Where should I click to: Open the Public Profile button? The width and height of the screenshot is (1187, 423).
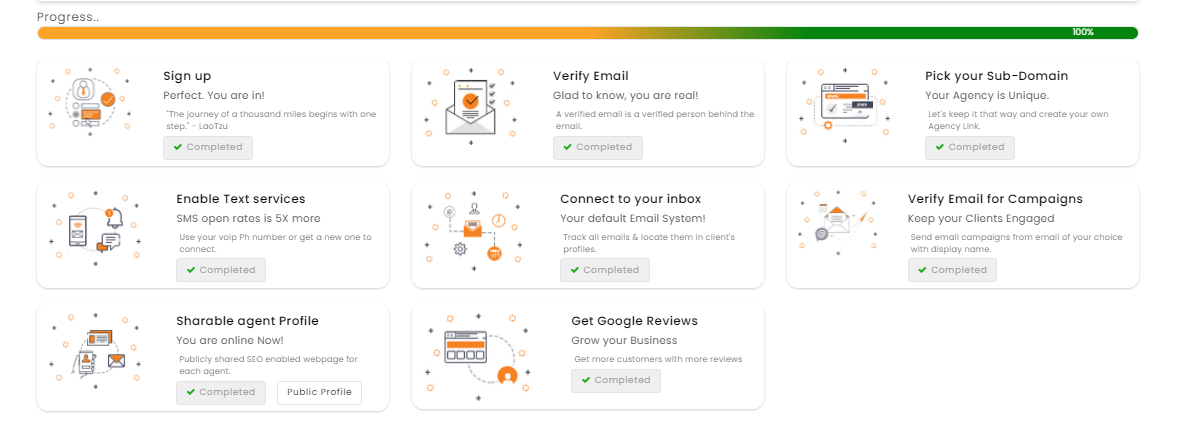319,393
